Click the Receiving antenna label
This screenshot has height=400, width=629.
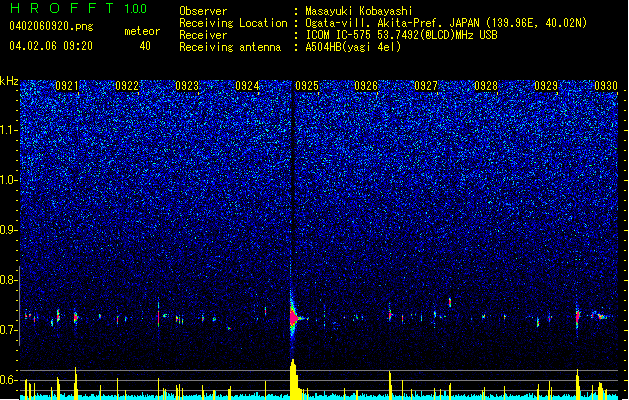pyautogui.click(x=230, y=47)
